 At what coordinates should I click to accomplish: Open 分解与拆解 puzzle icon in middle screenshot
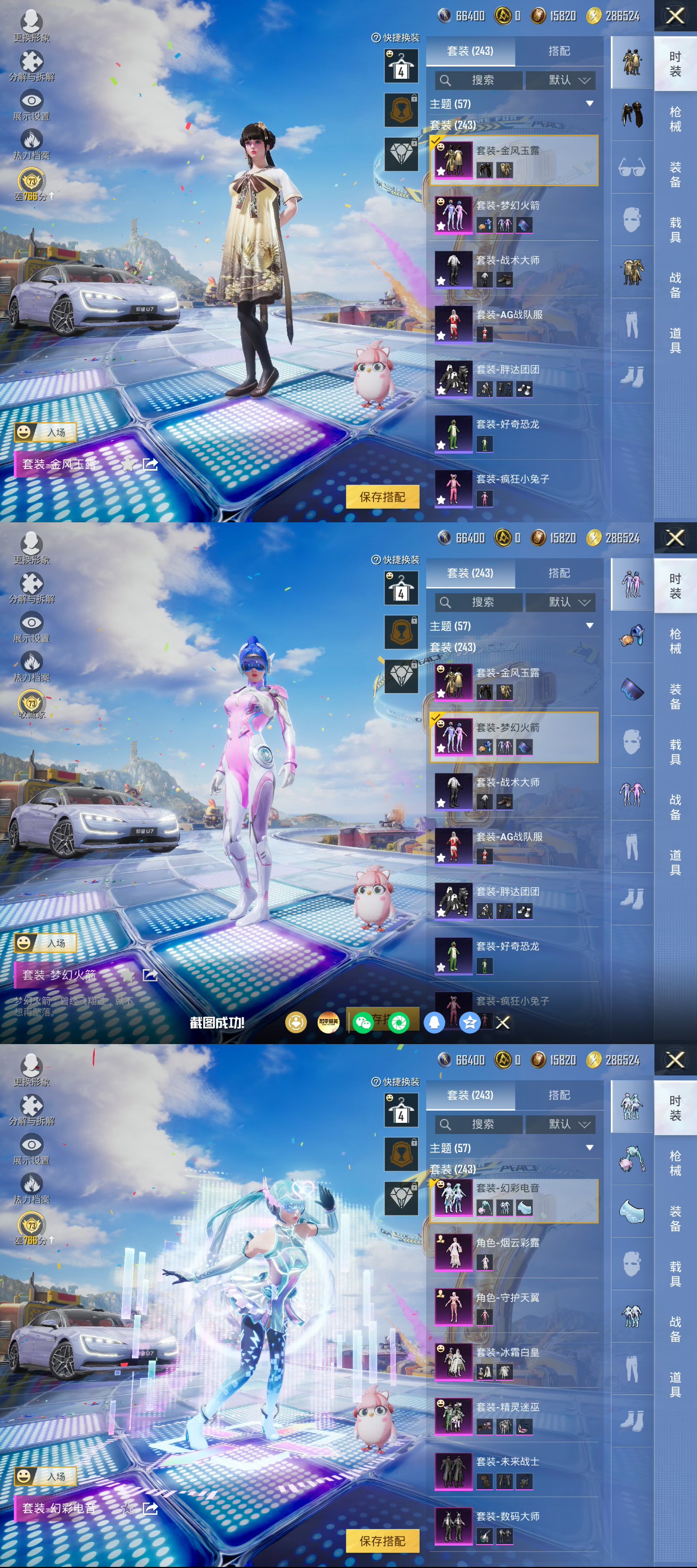[x=31, y=583]
